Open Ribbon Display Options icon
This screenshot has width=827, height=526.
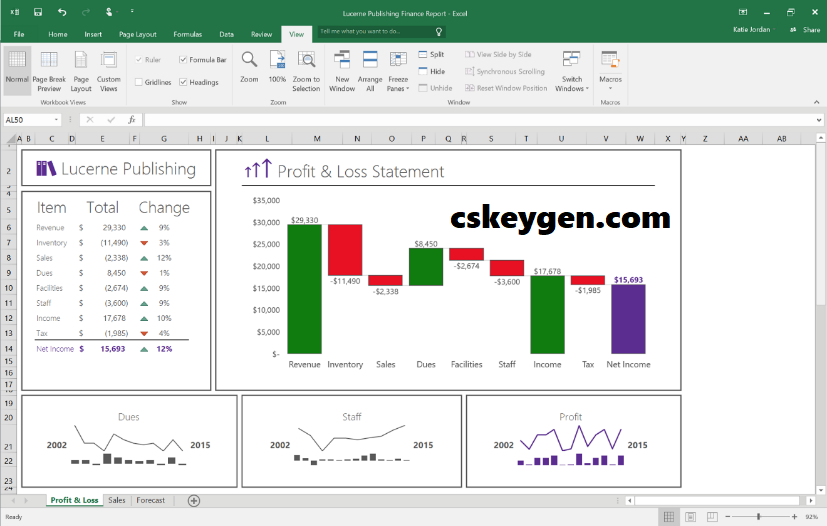pyautogui.click(x=743, y=12)
